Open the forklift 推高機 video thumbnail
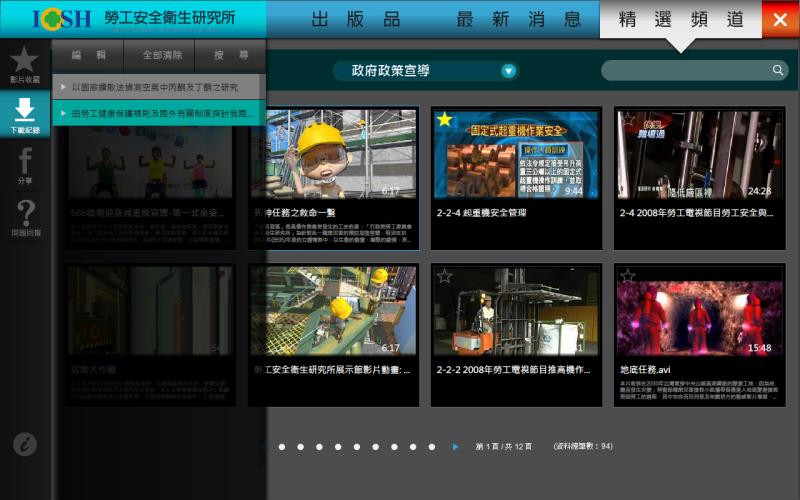Image resolution: width=800 pixels, height=500 pixels. point(516,311)
